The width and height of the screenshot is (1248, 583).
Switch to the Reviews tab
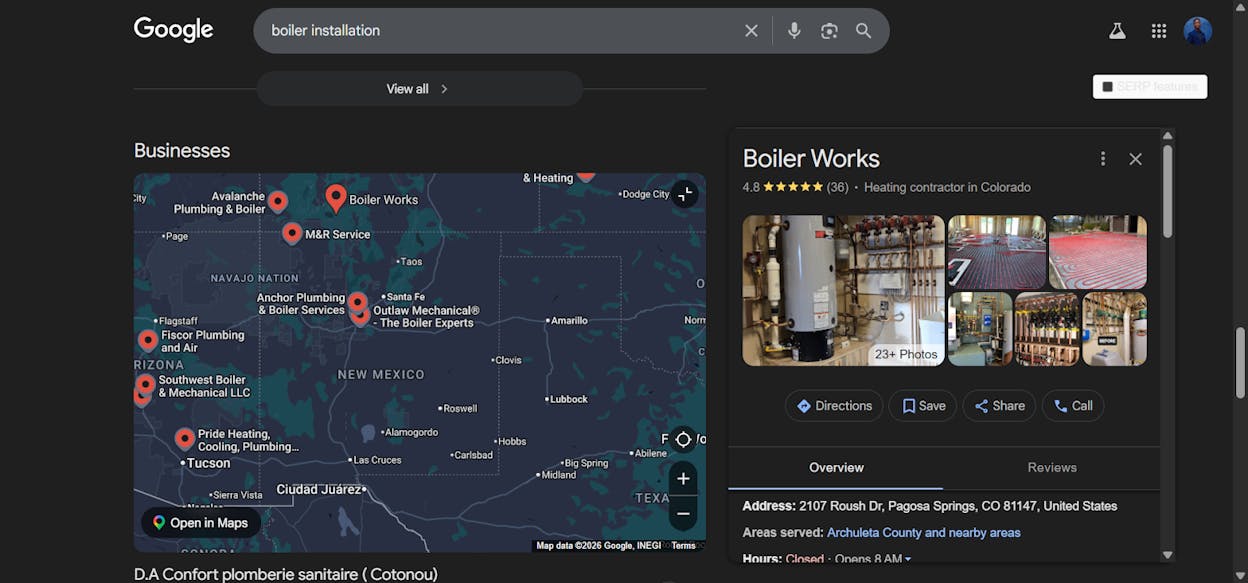coord(1052,467)
